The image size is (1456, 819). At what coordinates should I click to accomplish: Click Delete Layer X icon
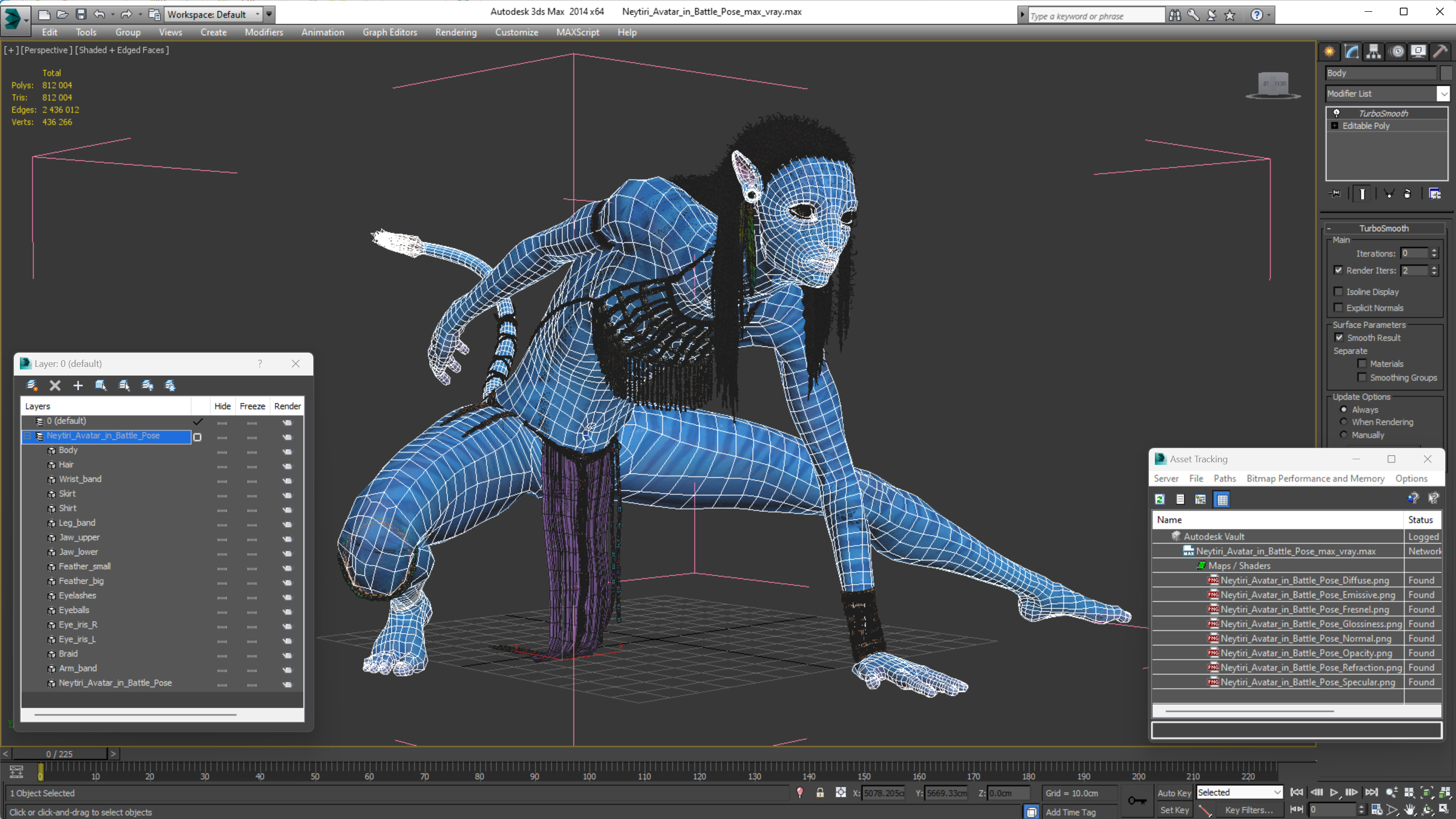tap(55, 385)
